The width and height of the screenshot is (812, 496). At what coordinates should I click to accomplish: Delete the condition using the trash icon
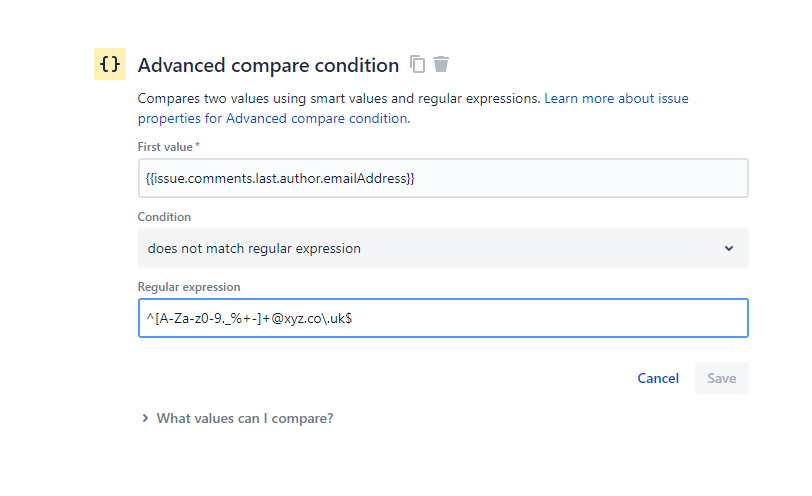coord(441,65)
